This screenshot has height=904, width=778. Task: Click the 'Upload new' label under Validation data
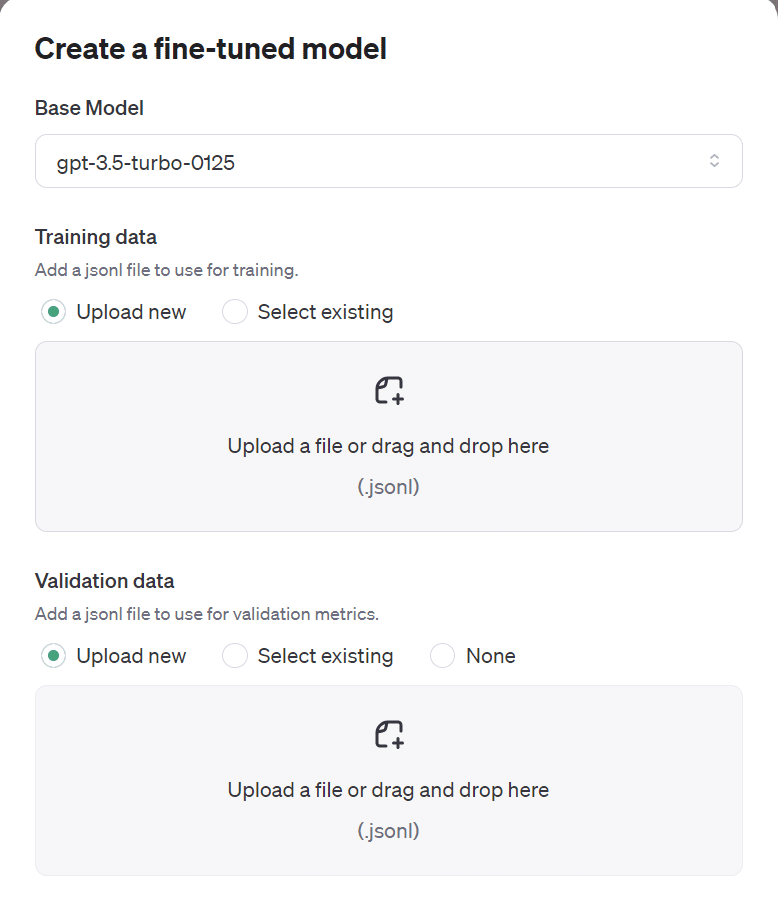tap(131, 656)
